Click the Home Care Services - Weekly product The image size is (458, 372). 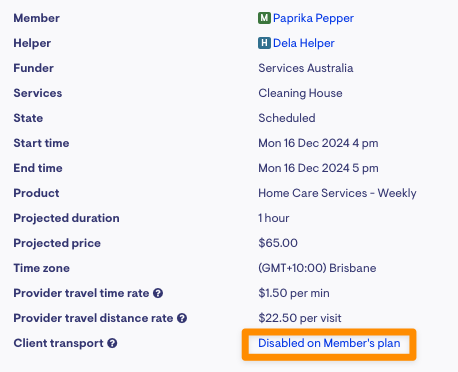point(337,193)
